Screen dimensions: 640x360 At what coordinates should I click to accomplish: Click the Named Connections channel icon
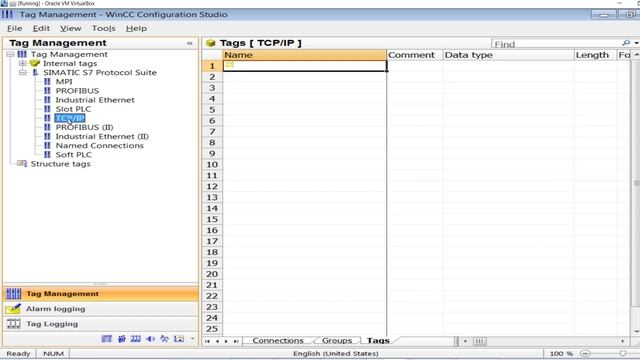47,145
